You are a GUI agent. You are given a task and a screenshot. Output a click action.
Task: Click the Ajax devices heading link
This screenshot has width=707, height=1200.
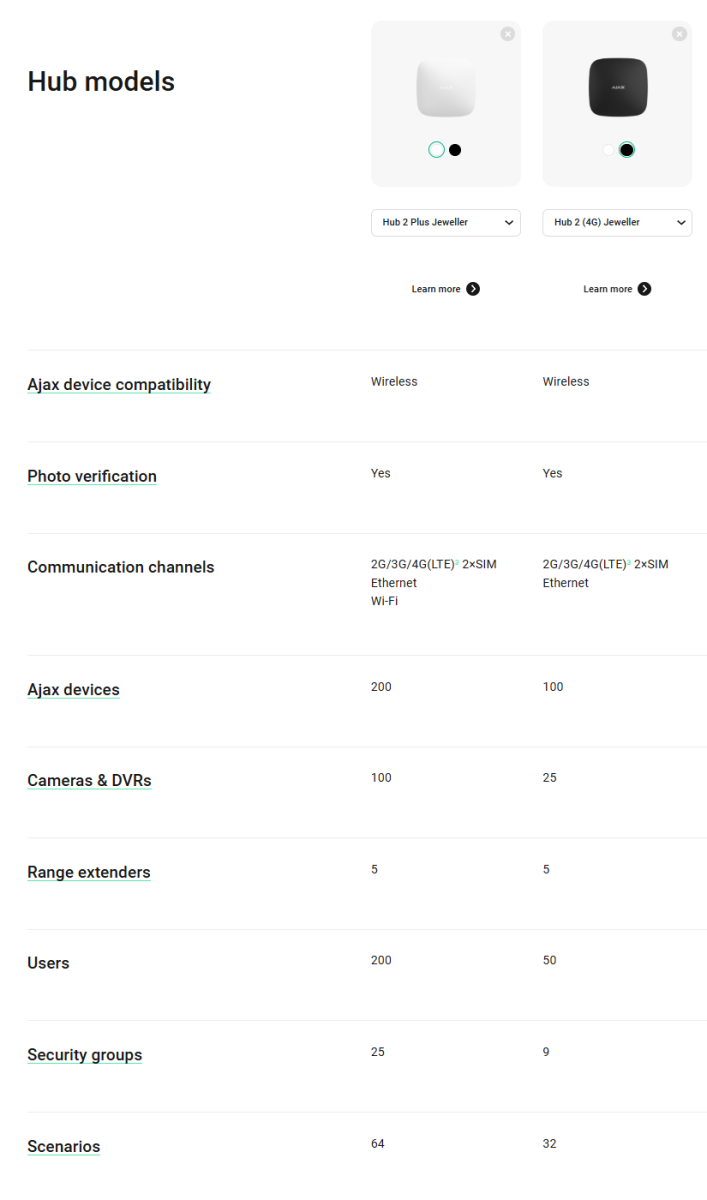tap(73, 690)
